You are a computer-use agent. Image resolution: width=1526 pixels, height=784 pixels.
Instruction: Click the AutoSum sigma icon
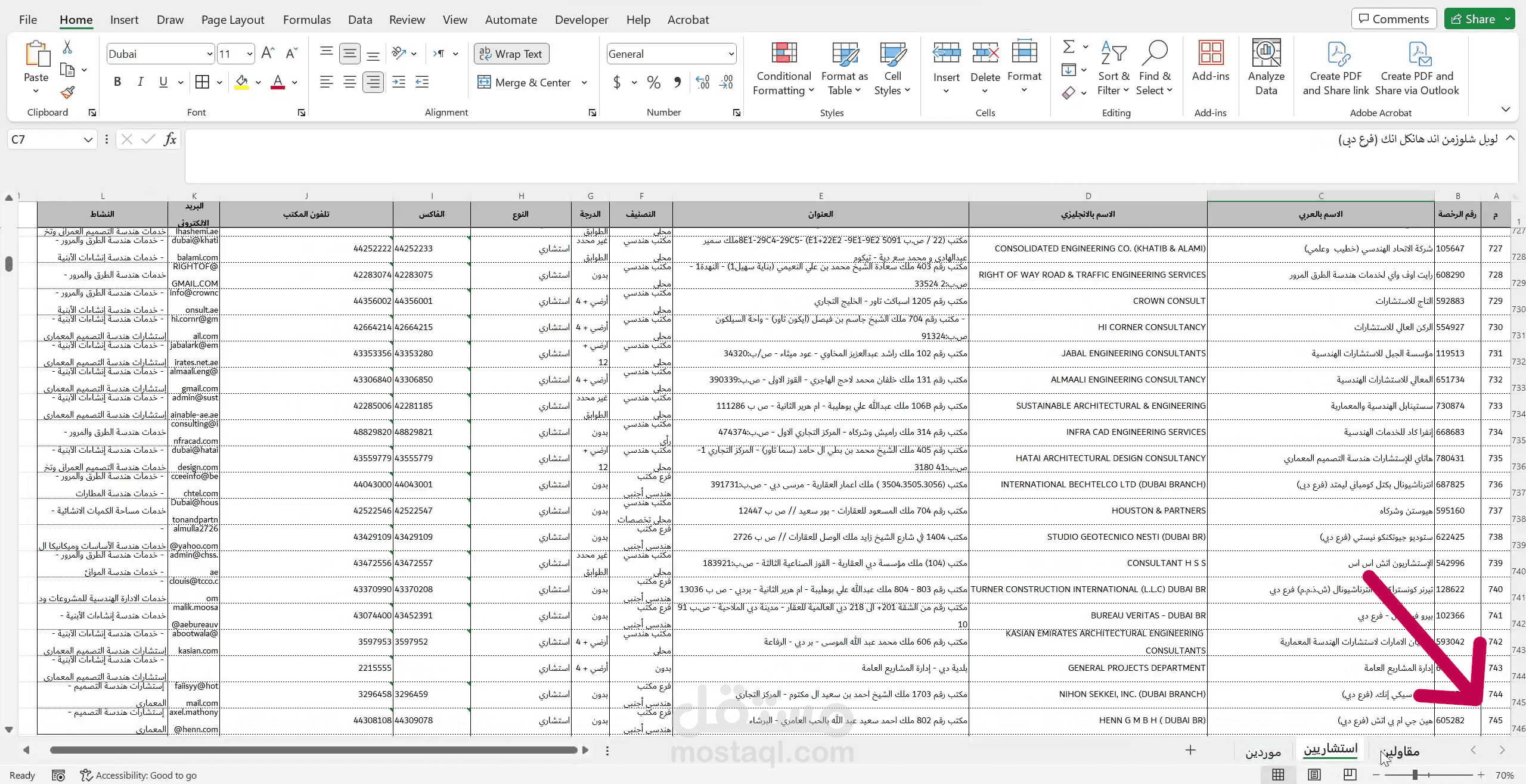(x=1069, y=46)
